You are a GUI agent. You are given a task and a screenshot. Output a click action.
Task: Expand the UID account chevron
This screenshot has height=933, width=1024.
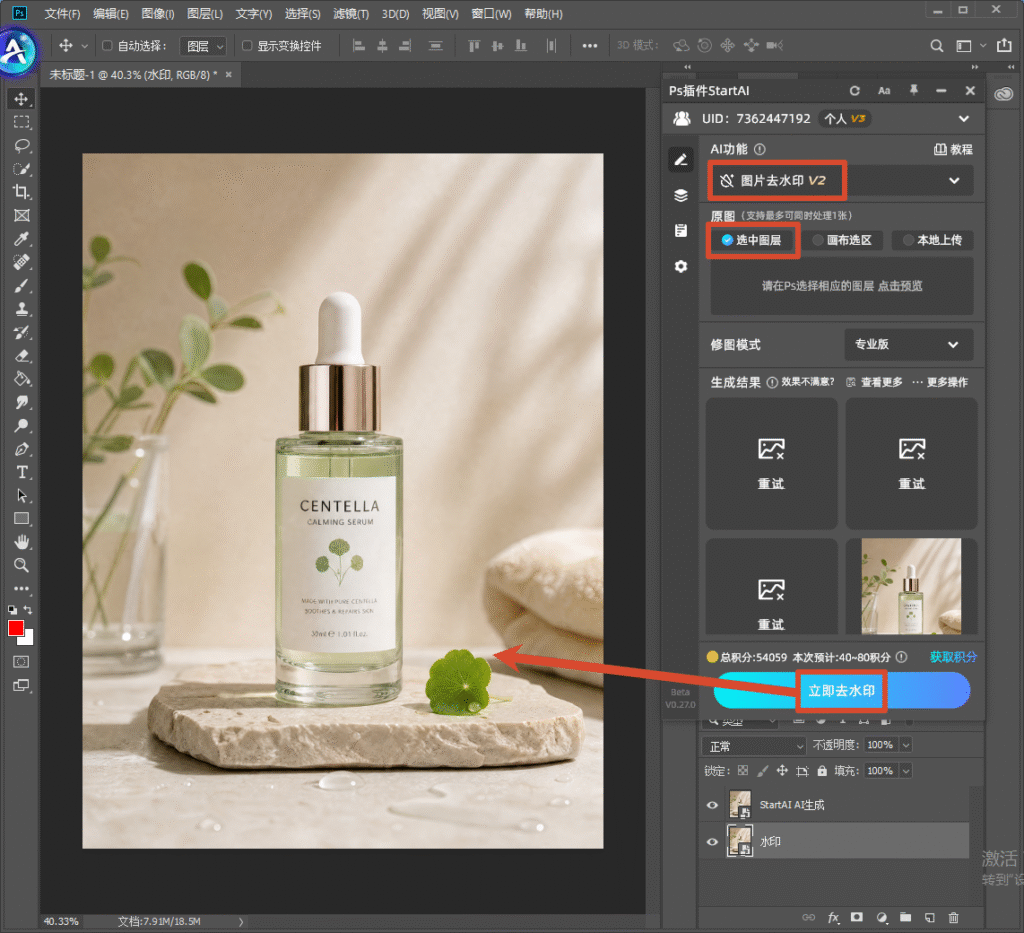(964, 119)
